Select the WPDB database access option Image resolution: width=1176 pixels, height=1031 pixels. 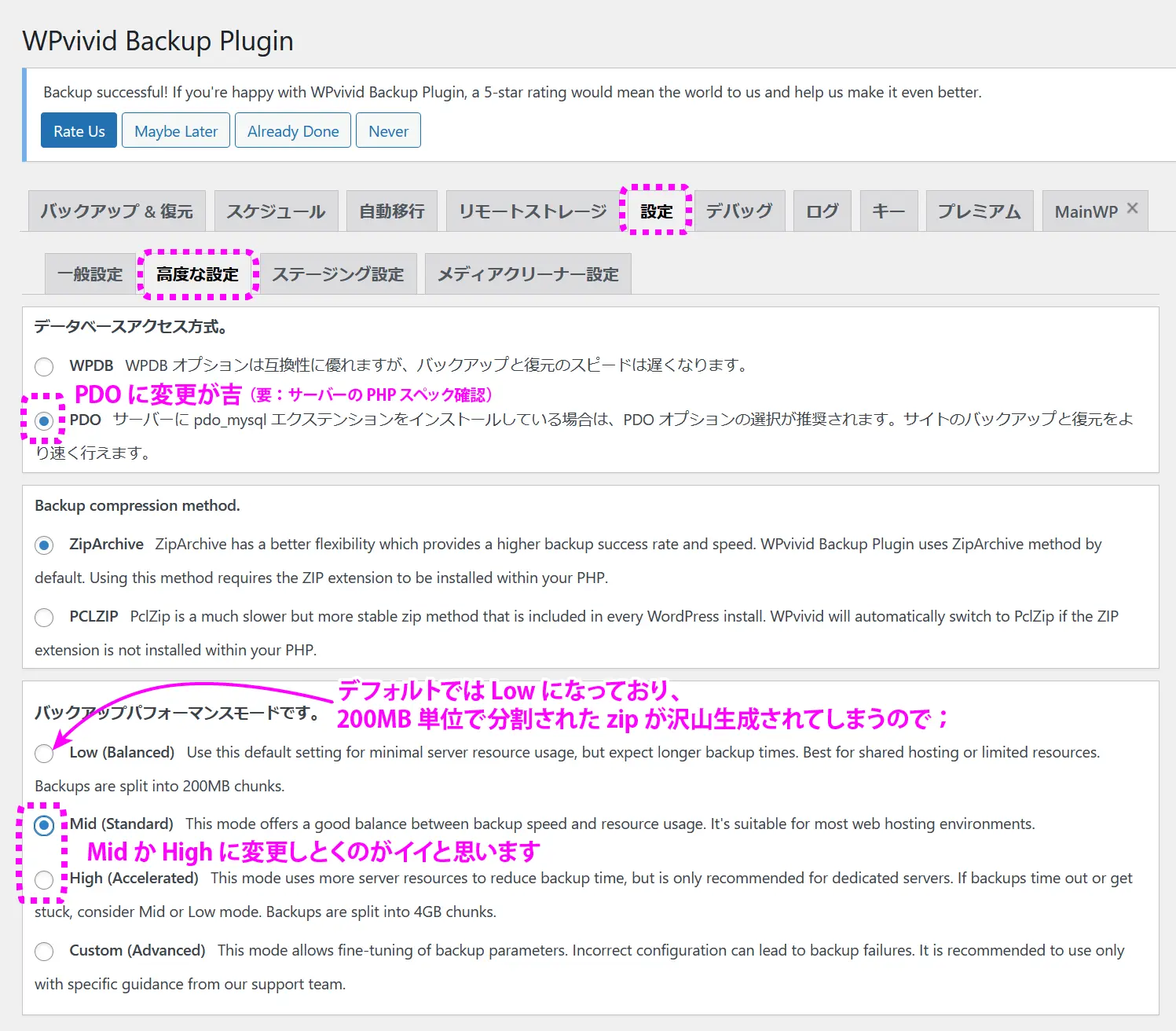[x=44, y=366]
